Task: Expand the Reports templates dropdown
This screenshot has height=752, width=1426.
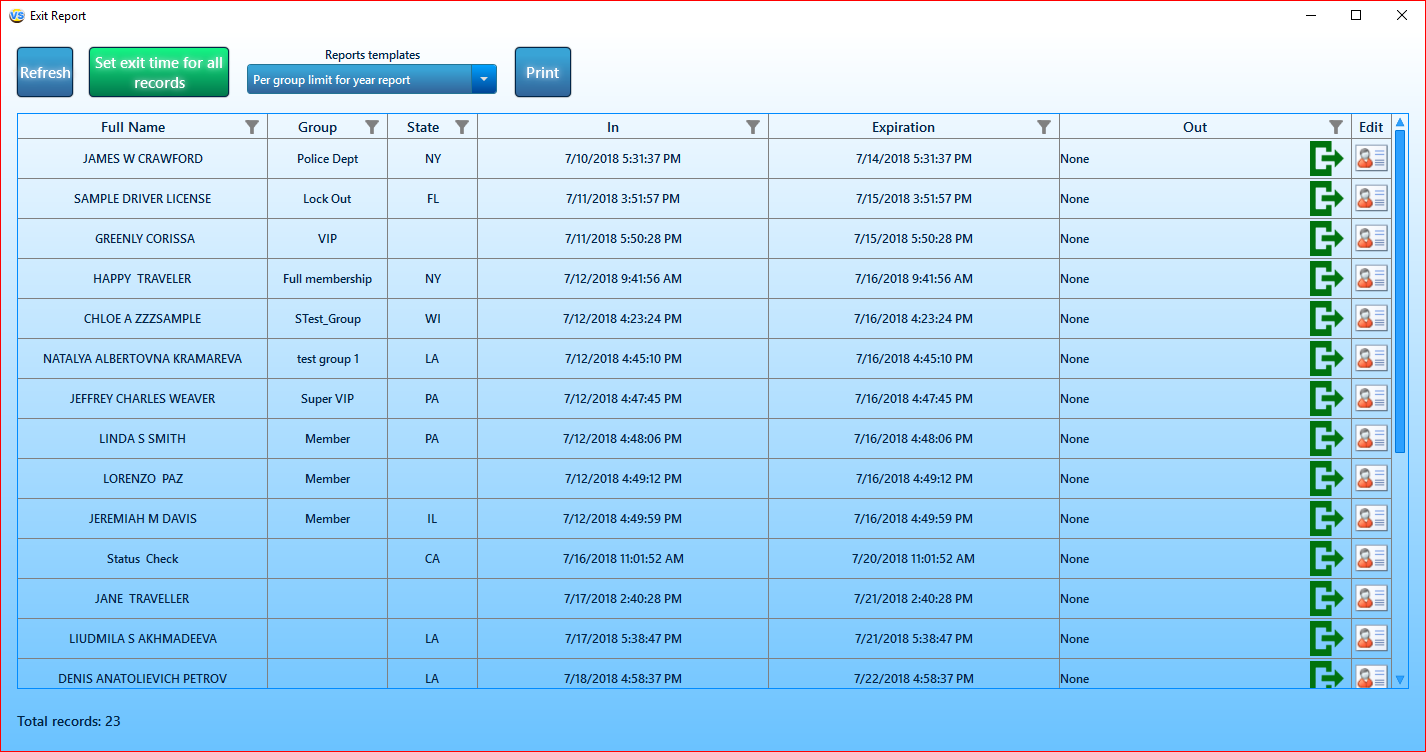Action: (x=484, y=79)
